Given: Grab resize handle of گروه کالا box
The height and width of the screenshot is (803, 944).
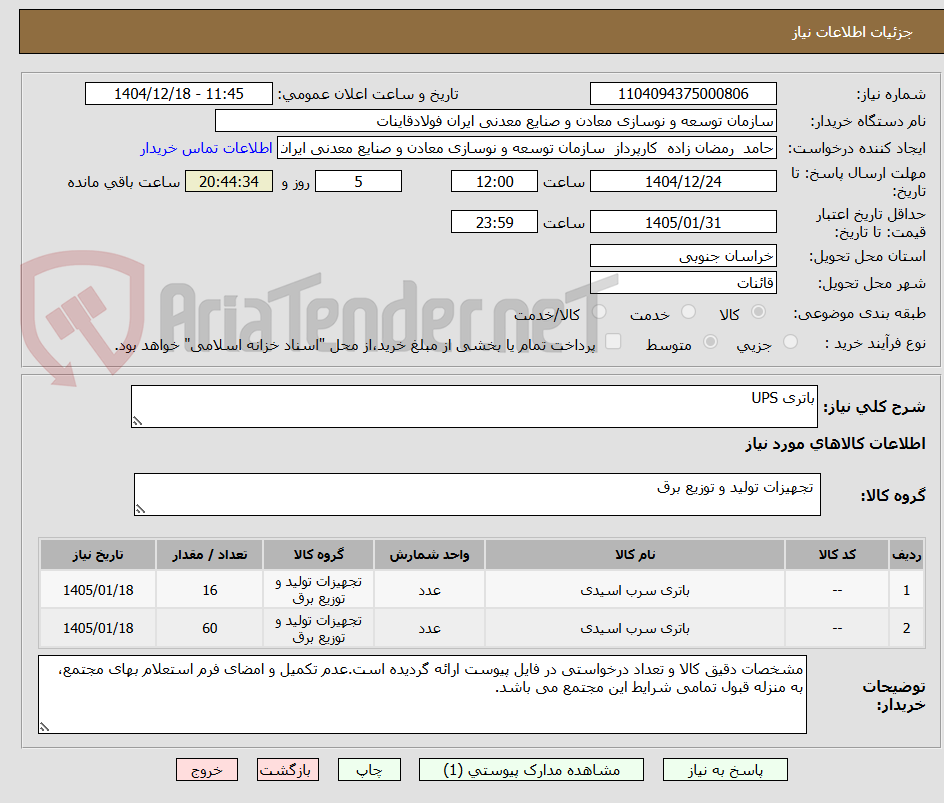Looking at the screenshot, I should (140, 509).
